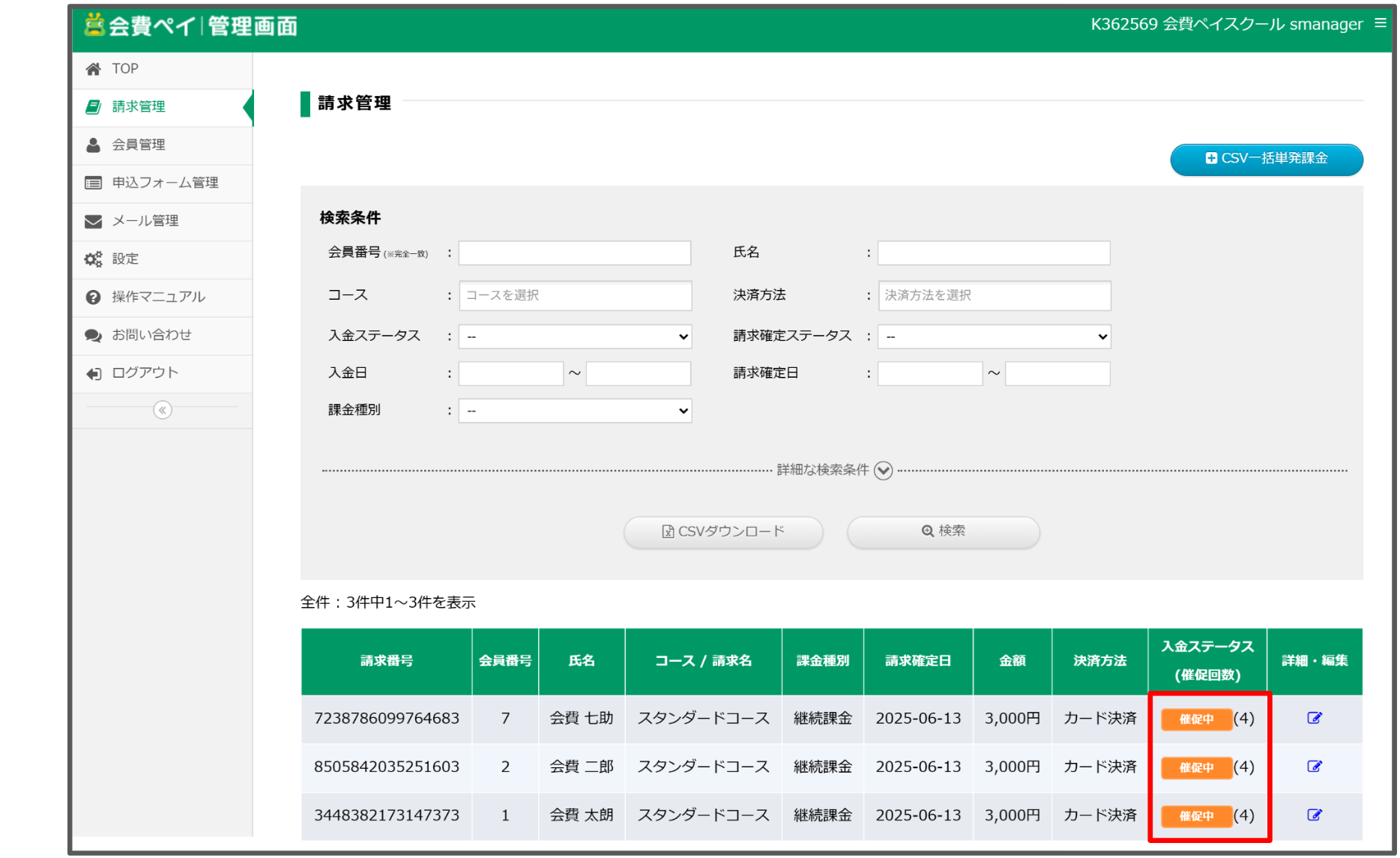Open edit icon for 会費 太朗's invoice
Image resolution: width=1400 pixels, height=858 pixels.
pos(1314,815)
